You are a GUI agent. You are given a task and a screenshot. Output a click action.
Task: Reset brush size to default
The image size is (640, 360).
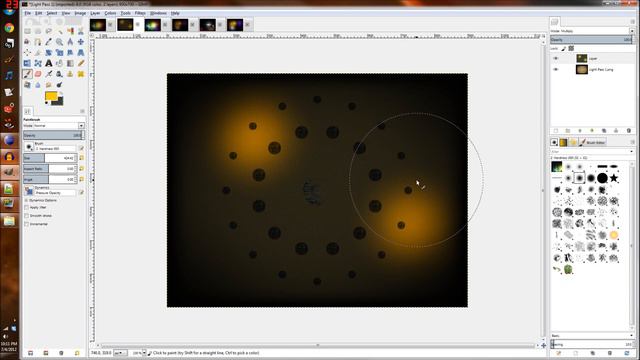(82, 158)
